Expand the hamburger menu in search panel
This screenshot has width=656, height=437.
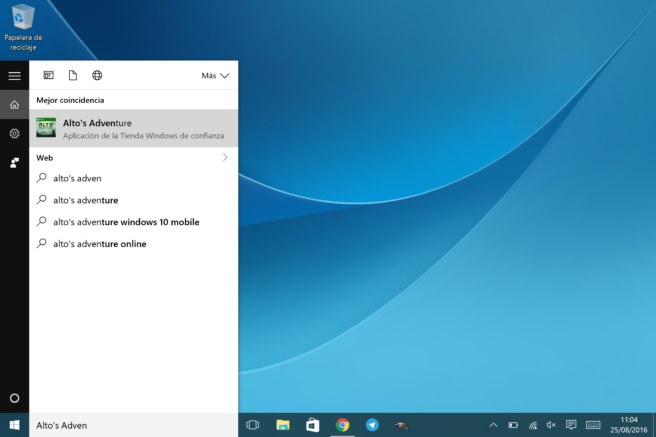[15, 76]
